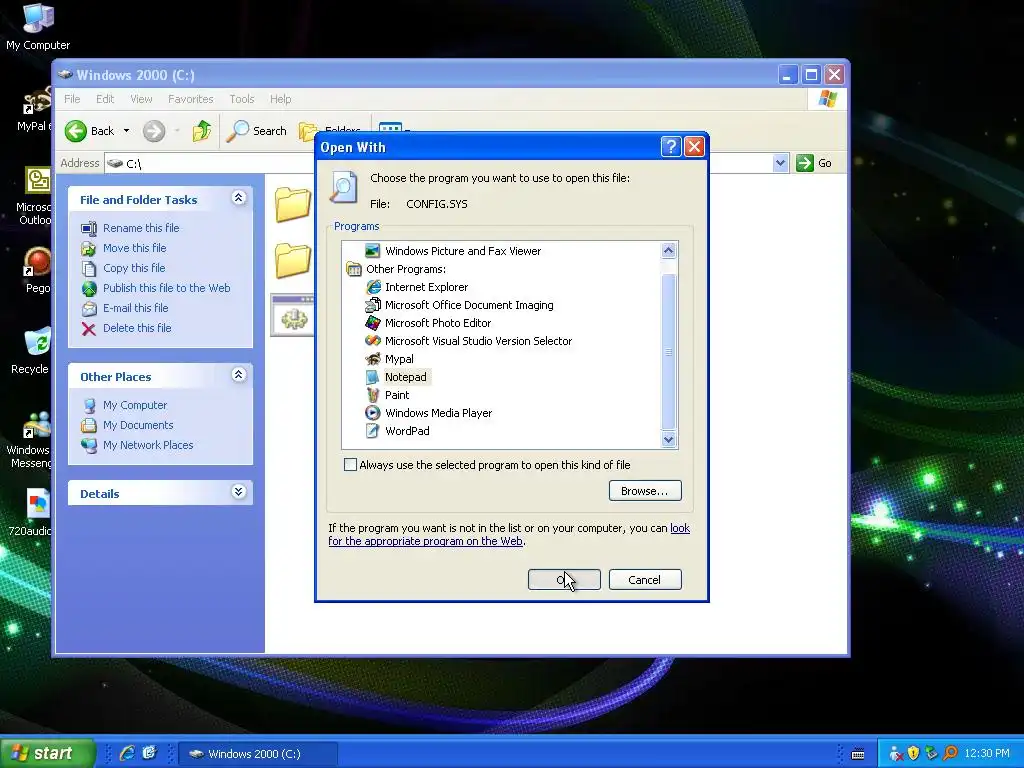Click the Windows 2000 (C:) taskbar button
1024x768 pixels.
click(257, 754)
